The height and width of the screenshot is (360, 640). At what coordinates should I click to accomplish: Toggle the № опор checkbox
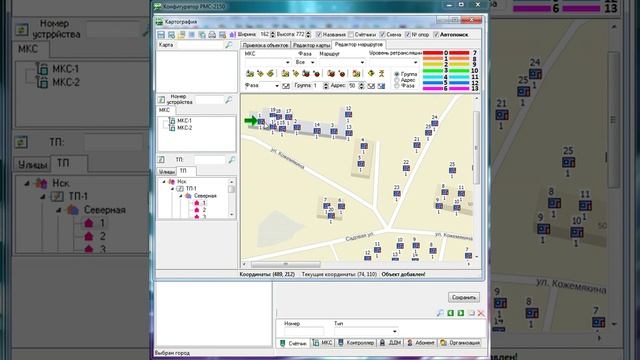[x=408, y=35]
